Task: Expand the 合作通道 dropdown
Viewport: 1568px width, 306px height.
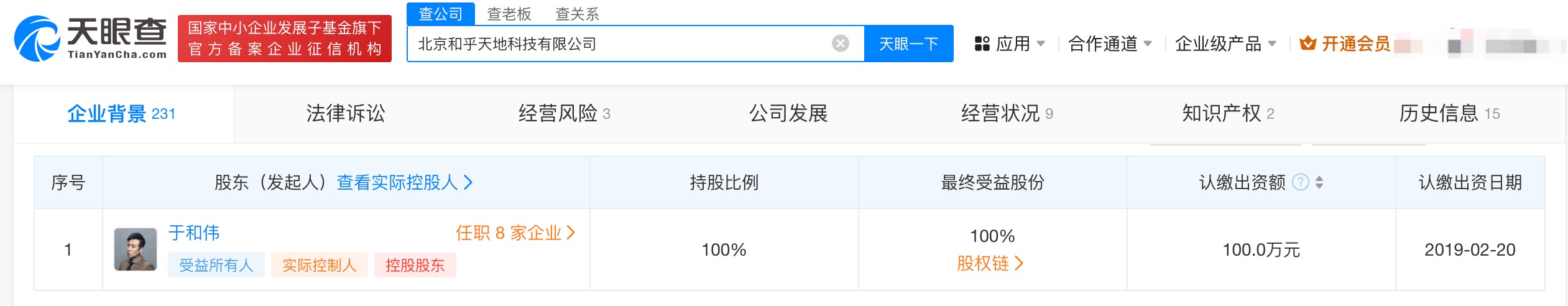Action: pyautogui.click(x=1110, y=44)
